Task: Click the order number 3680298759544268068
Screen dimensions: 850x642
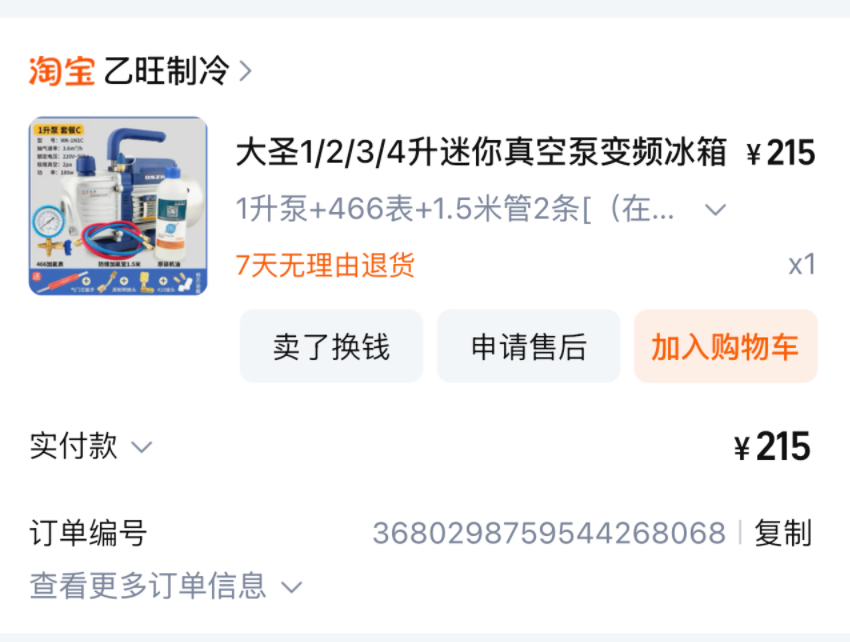Action: point(549,533)
